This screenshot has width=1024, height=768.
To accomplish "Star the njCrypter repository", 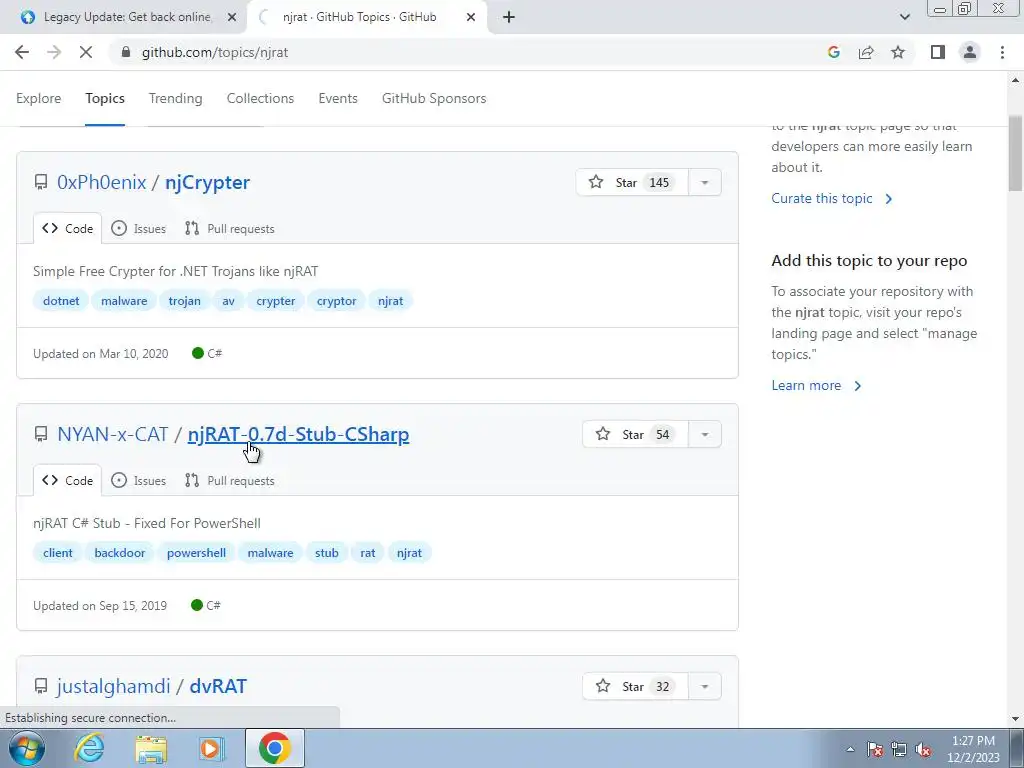I will tap(632, 183).
